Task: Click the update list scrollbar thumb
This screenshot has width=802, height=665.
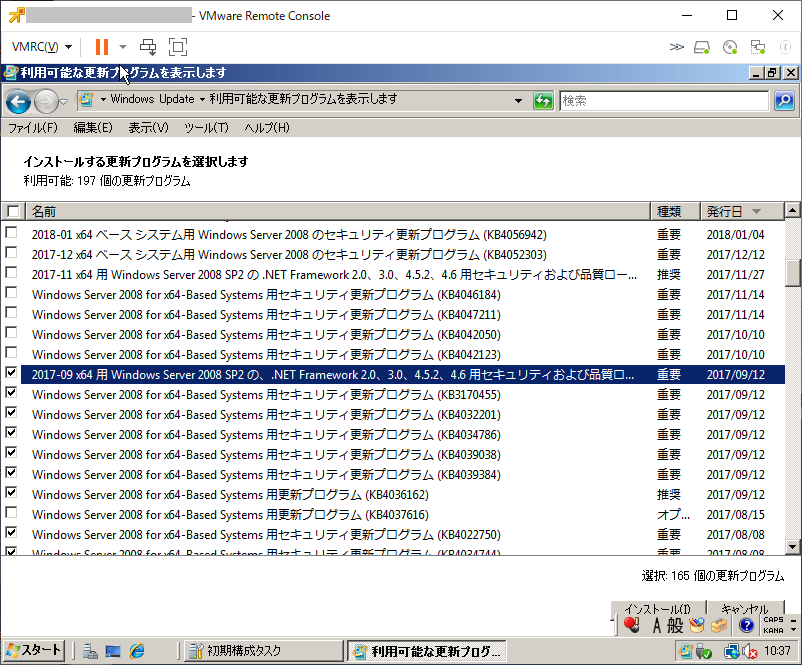Action: 792,273
